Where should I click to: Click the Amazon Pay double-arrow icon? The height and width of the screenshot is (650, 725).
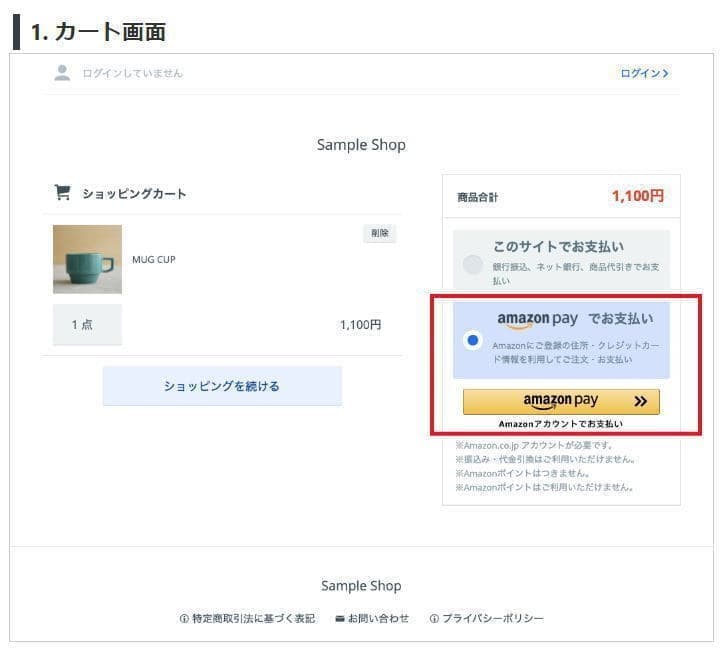(x=640, y=401)
